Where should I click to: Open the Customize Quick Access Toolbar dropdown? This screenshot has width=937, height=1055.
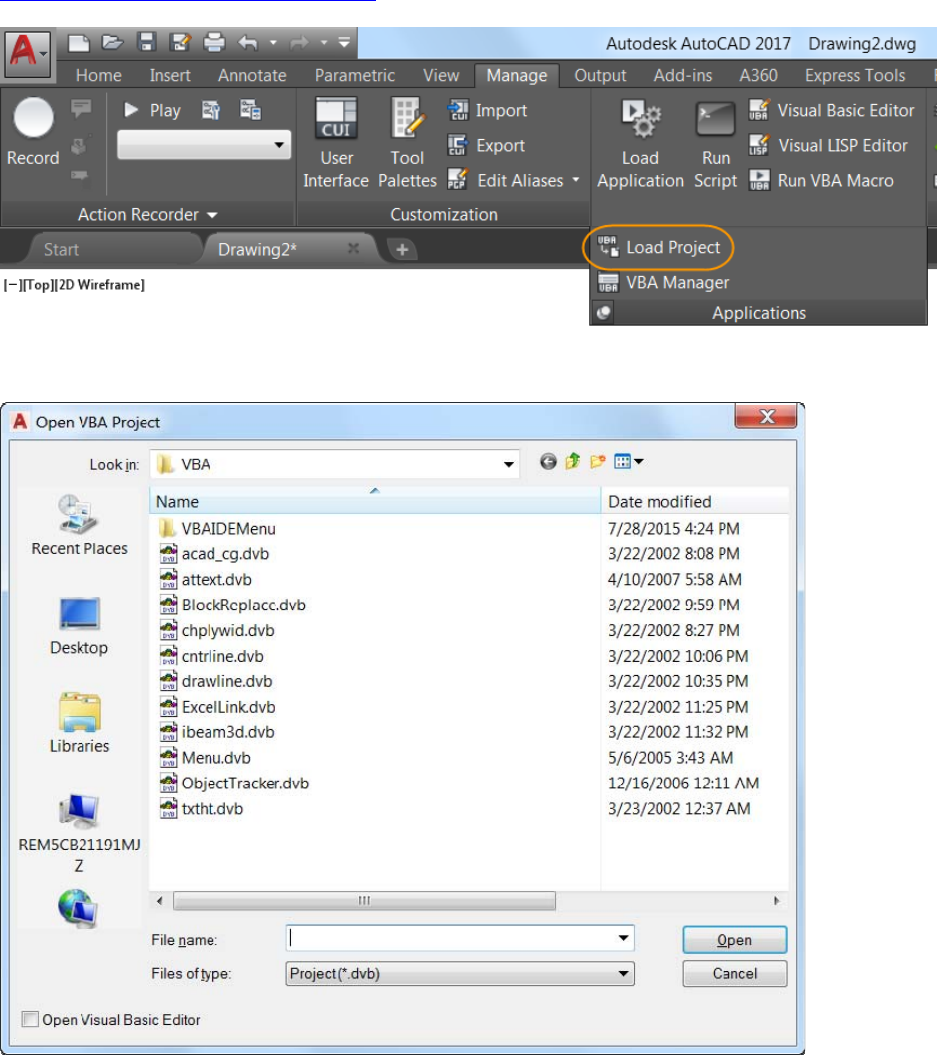coord(344,43)
